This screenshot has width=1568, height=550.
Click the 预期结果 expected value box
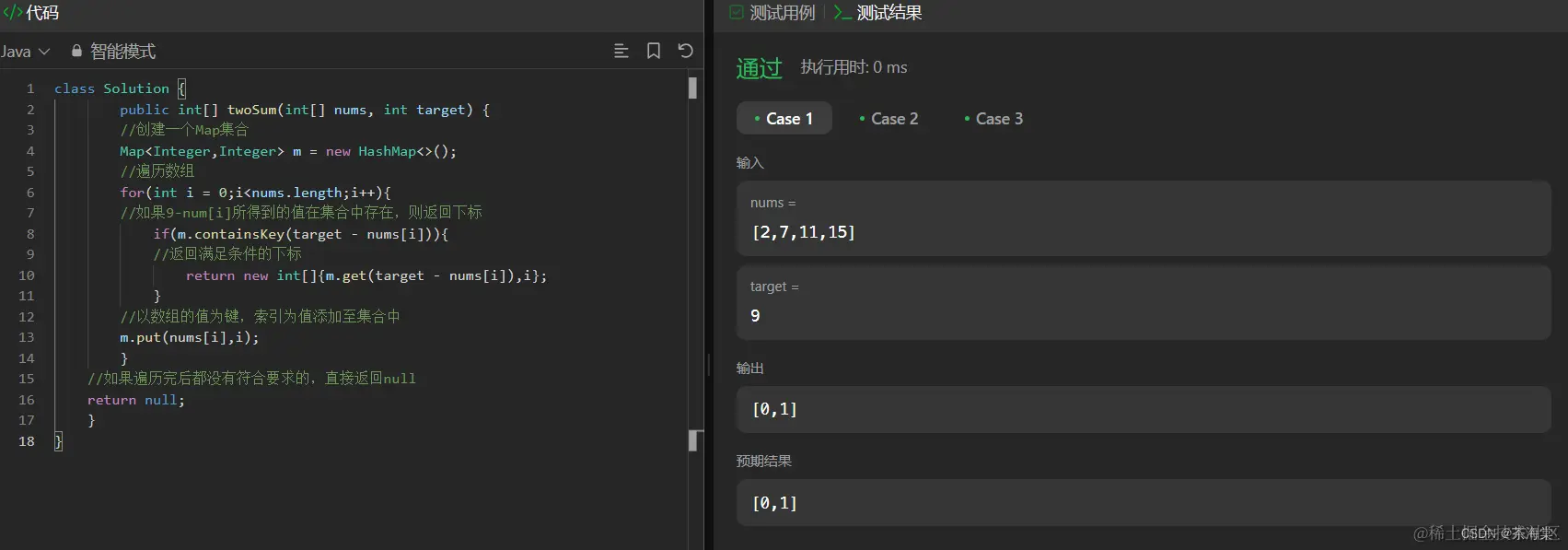(1144, 503)
